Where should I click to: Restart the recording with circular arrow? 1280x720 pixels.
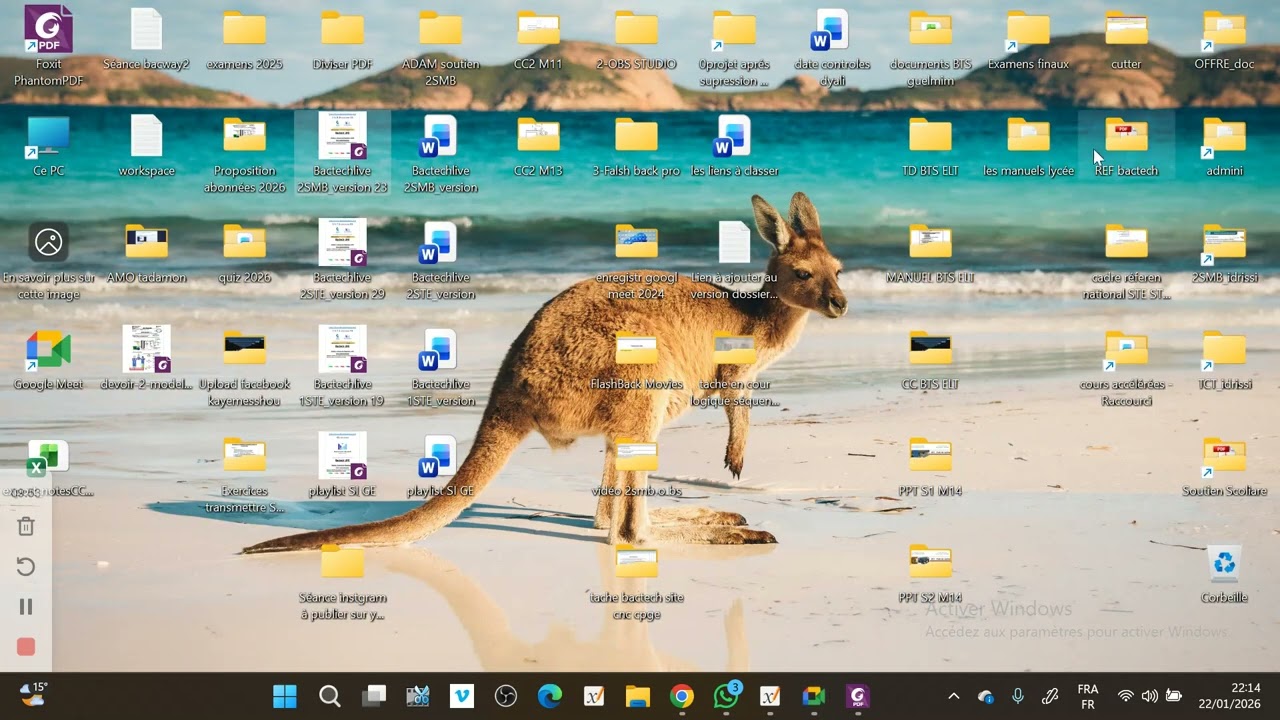(26, 567)
